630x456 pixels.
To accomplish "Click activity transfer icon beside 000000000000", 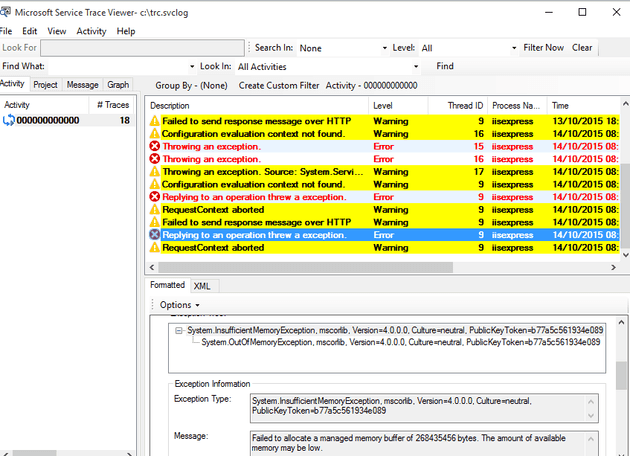I will pyautogui.click(x=8, y=120).
